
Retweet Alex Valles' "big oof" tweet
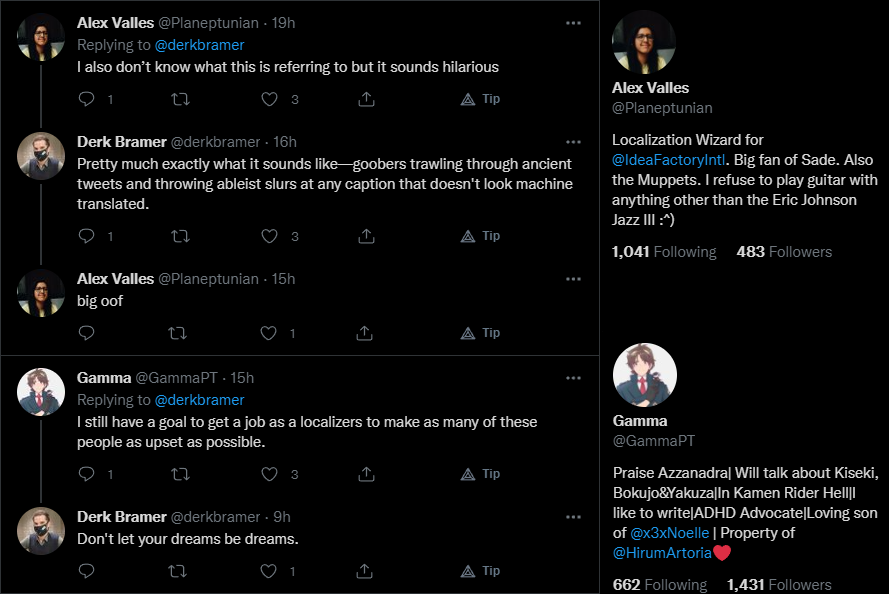180,333
